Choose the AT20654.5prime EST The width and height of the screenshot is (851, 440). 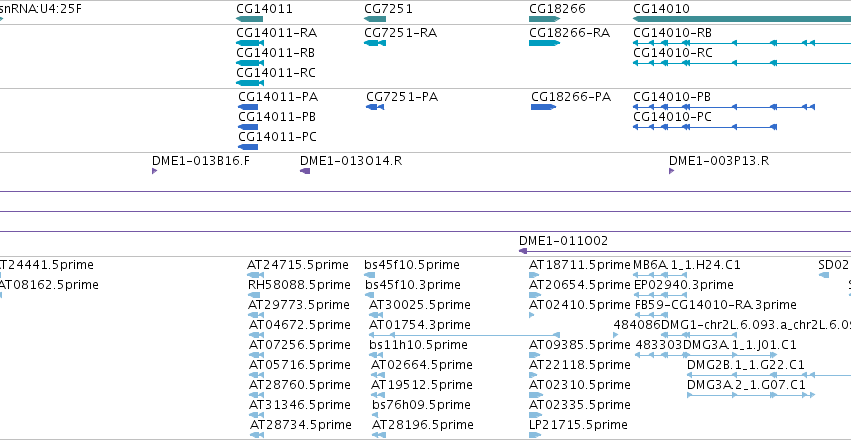(x=580, y=285)
